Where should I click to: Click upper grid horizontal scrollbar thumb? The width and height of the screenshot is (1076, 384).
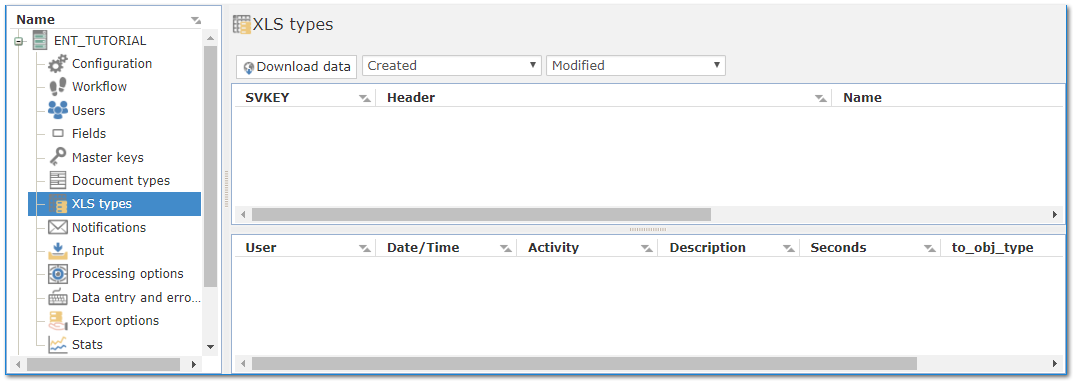[481, 215]
